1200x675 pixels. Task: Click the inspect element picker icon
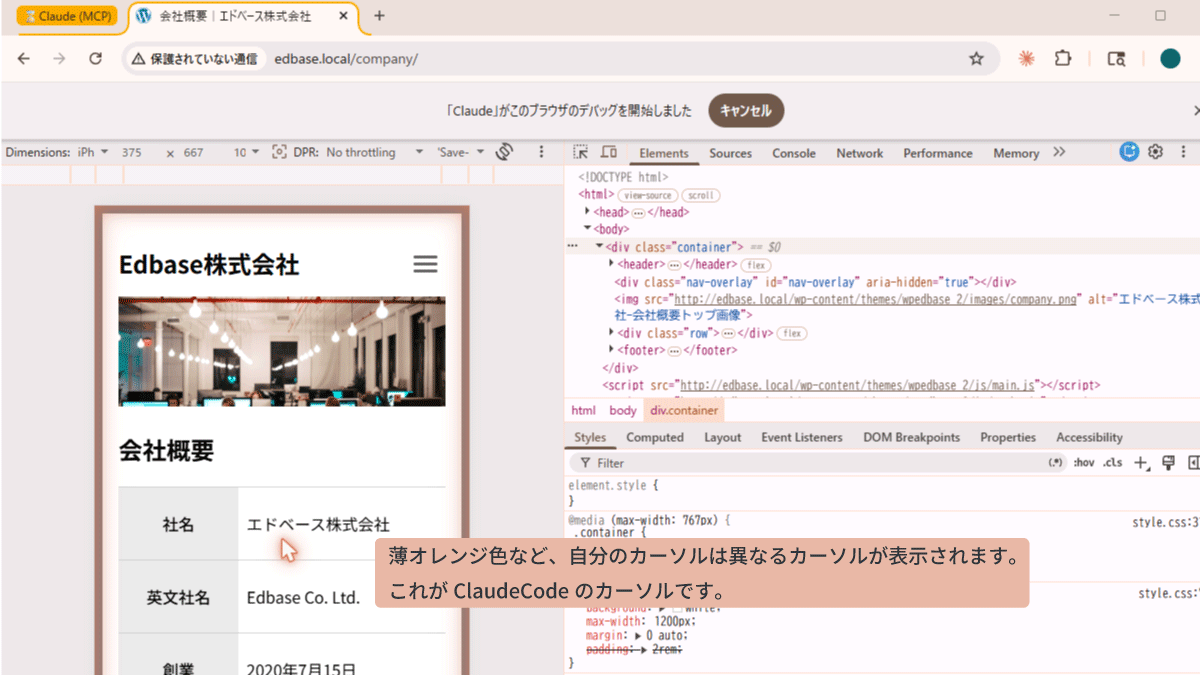click(580, 152)
